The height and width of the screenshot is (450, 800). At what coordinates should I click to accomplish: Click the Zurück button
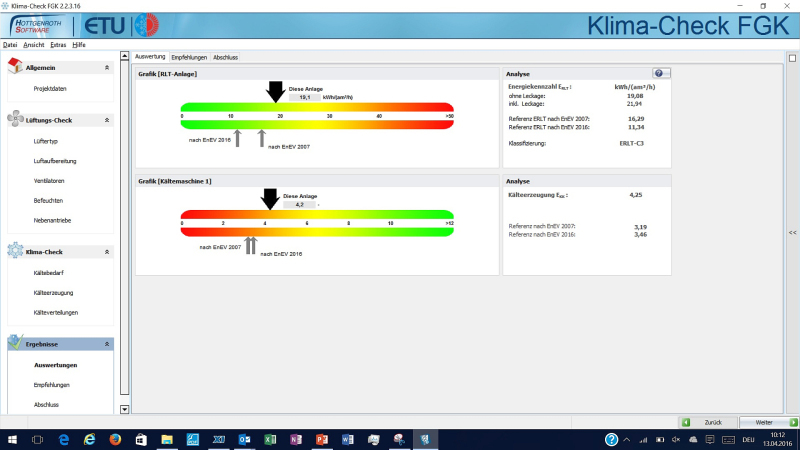[x=708, y=422]
